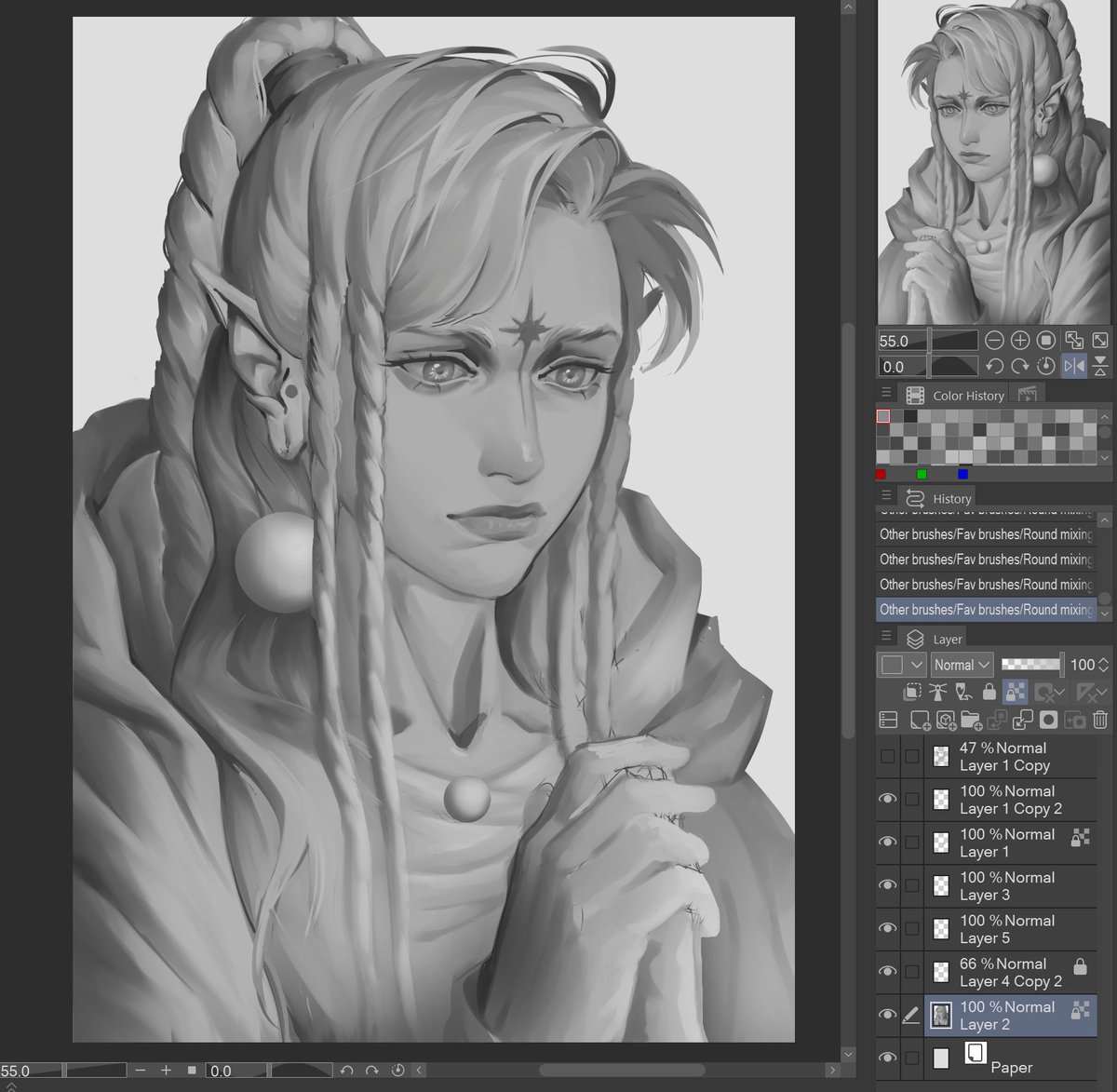The image size is (1117, 1092).
Task: Set as Draft Layer pencil icon
Action: pos(963,692)
